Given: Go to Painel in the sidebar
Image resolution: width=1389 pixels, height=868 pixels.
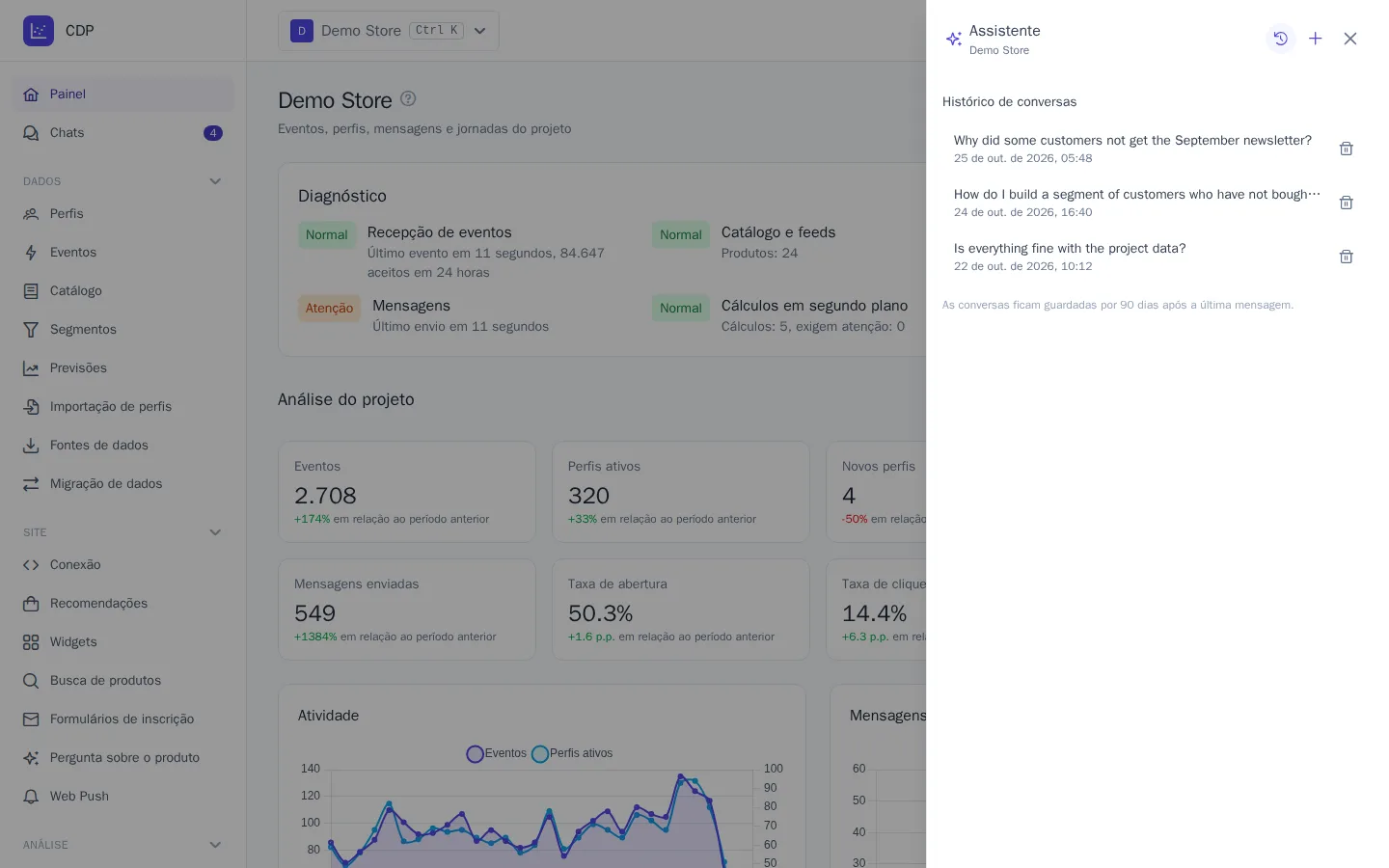Looking at the screenshot, I should click(x=123, y=94).
